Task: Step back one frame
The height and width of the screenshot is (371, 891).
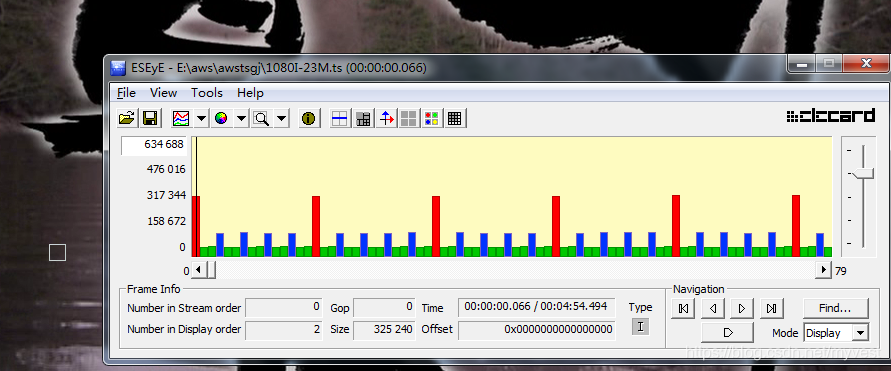Action: (713, 309)
